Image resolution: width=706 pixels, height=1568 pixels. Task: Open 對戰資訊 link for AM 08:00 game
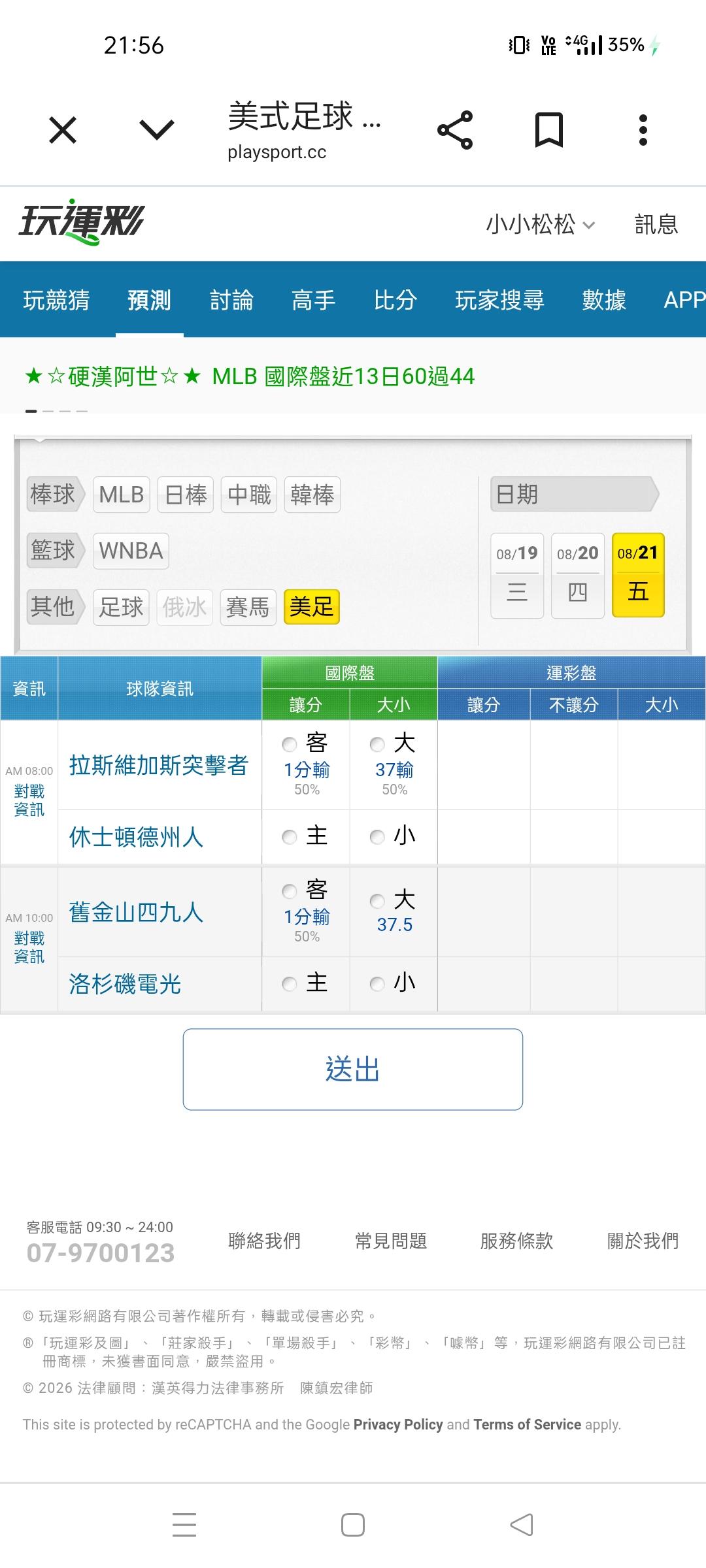[x=29, y=800]
